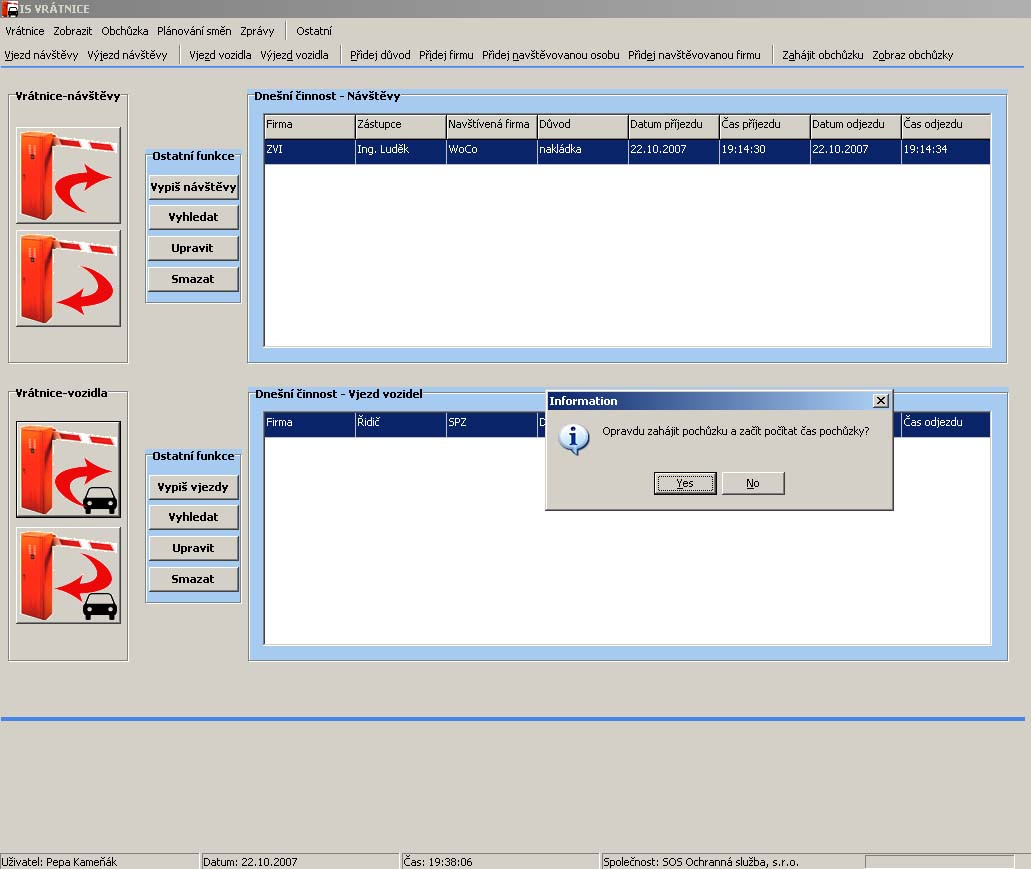Select Vjezd návštěvy toolbar item
Screen dimensions: 1031x869
click(41, 55)
